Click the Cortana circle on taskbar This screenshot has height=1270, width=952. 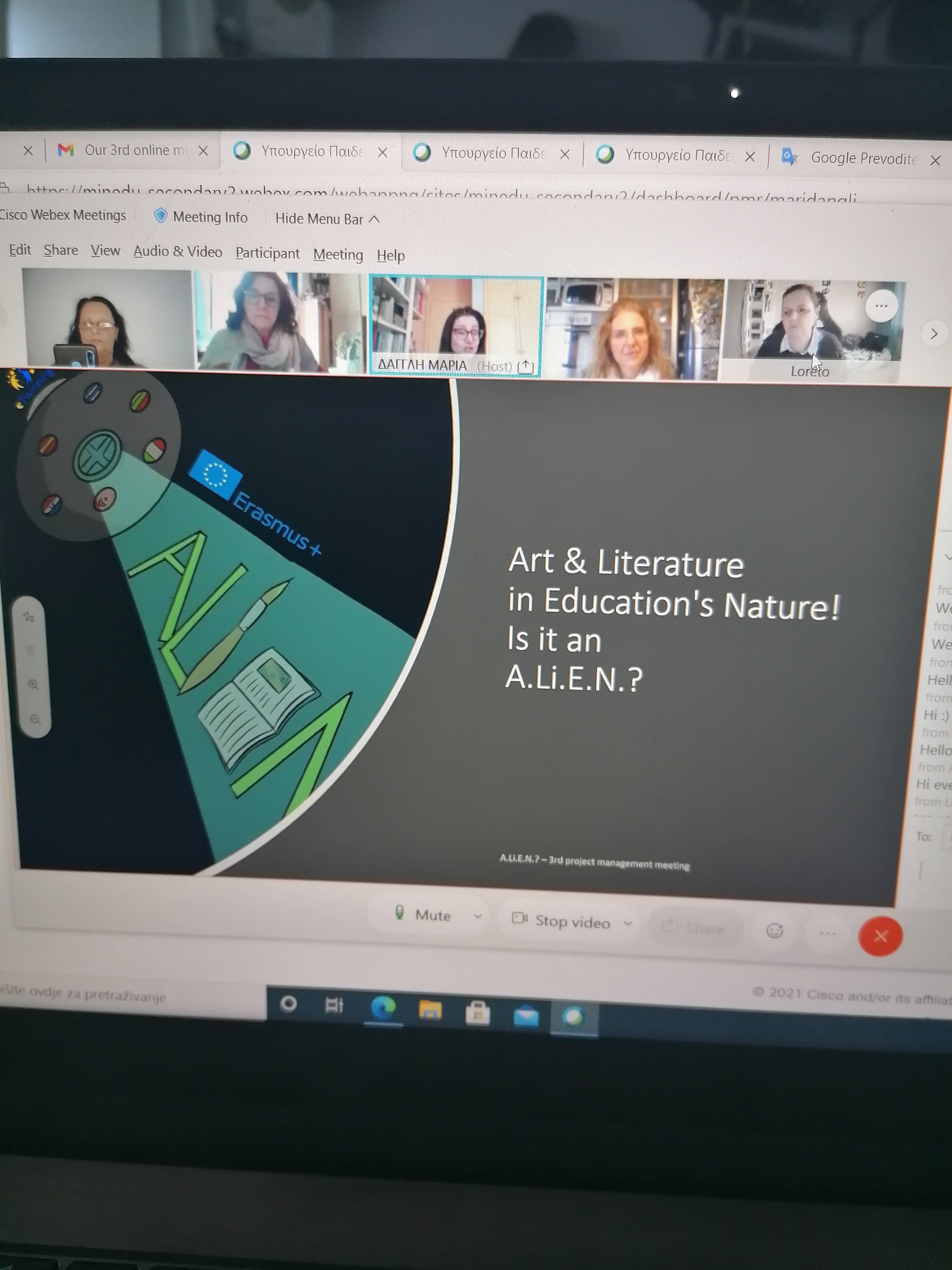(288, 1004)
